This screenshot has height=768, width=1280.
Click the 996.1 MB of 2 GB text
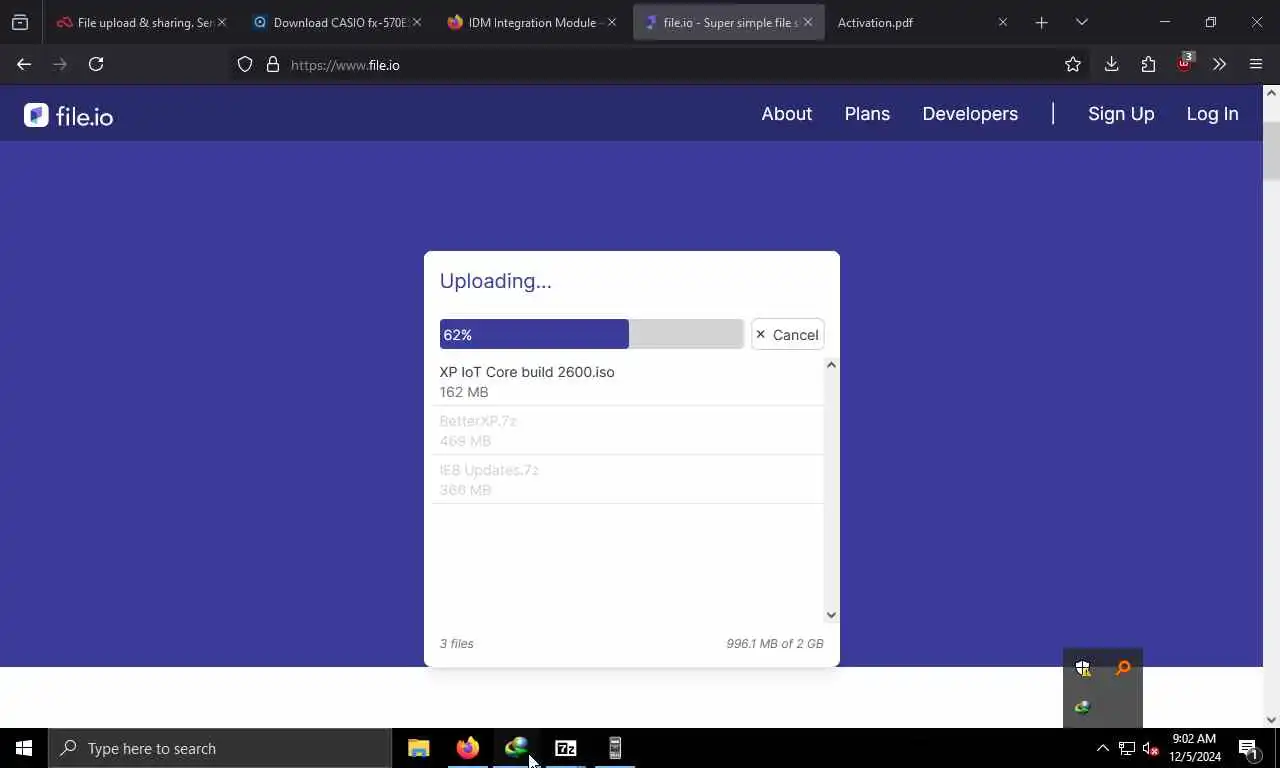coord(775,643)
